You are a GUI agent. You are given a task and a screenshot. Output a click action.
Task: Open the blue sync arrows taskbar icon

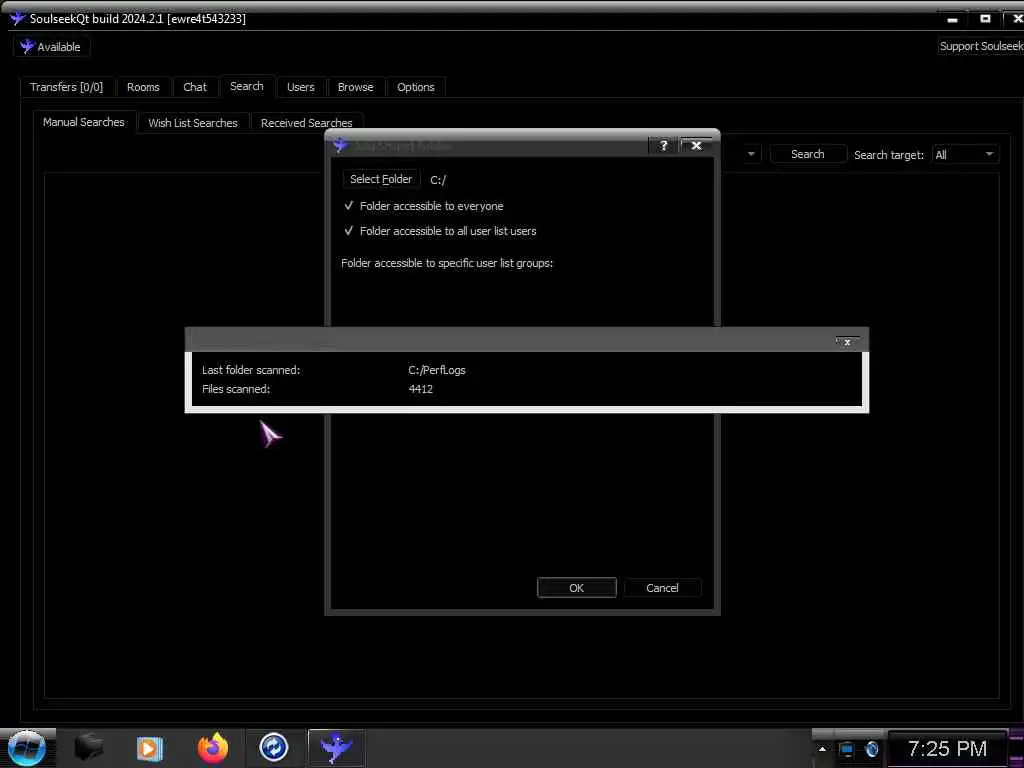pyautogui.click(x=274, y=748)
